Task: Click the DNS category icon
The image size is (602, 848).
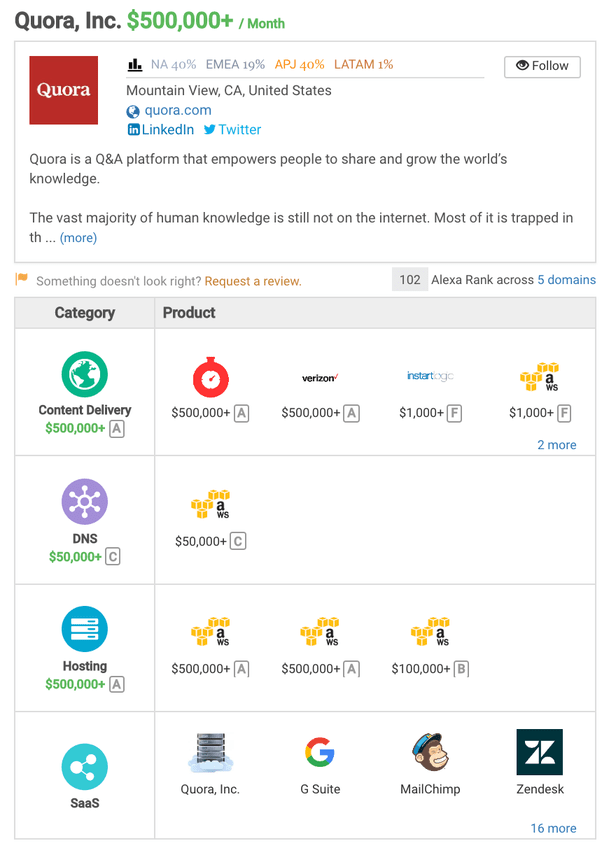Action: (84, 502)
